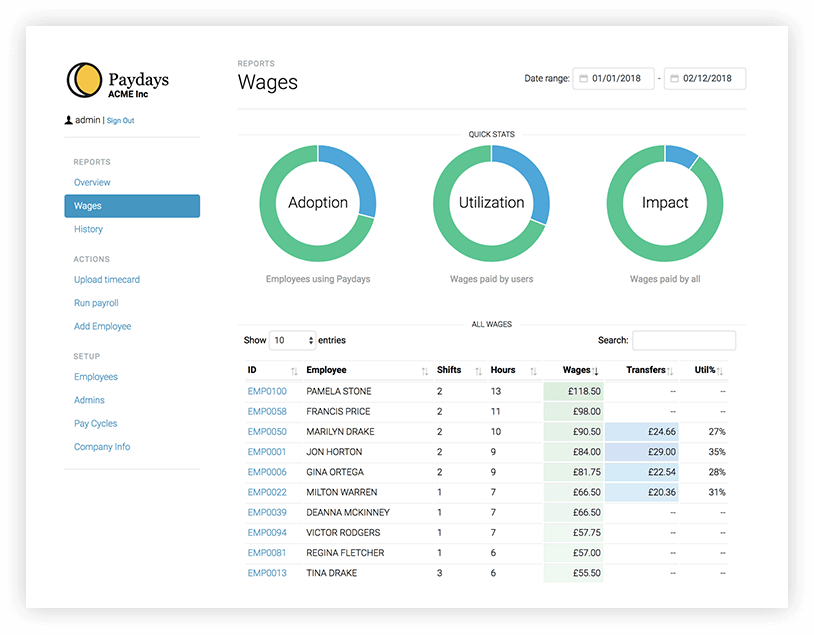Focus the table Search input field
This screenshot has height=635, width=814.
click(x=684, y=341)
